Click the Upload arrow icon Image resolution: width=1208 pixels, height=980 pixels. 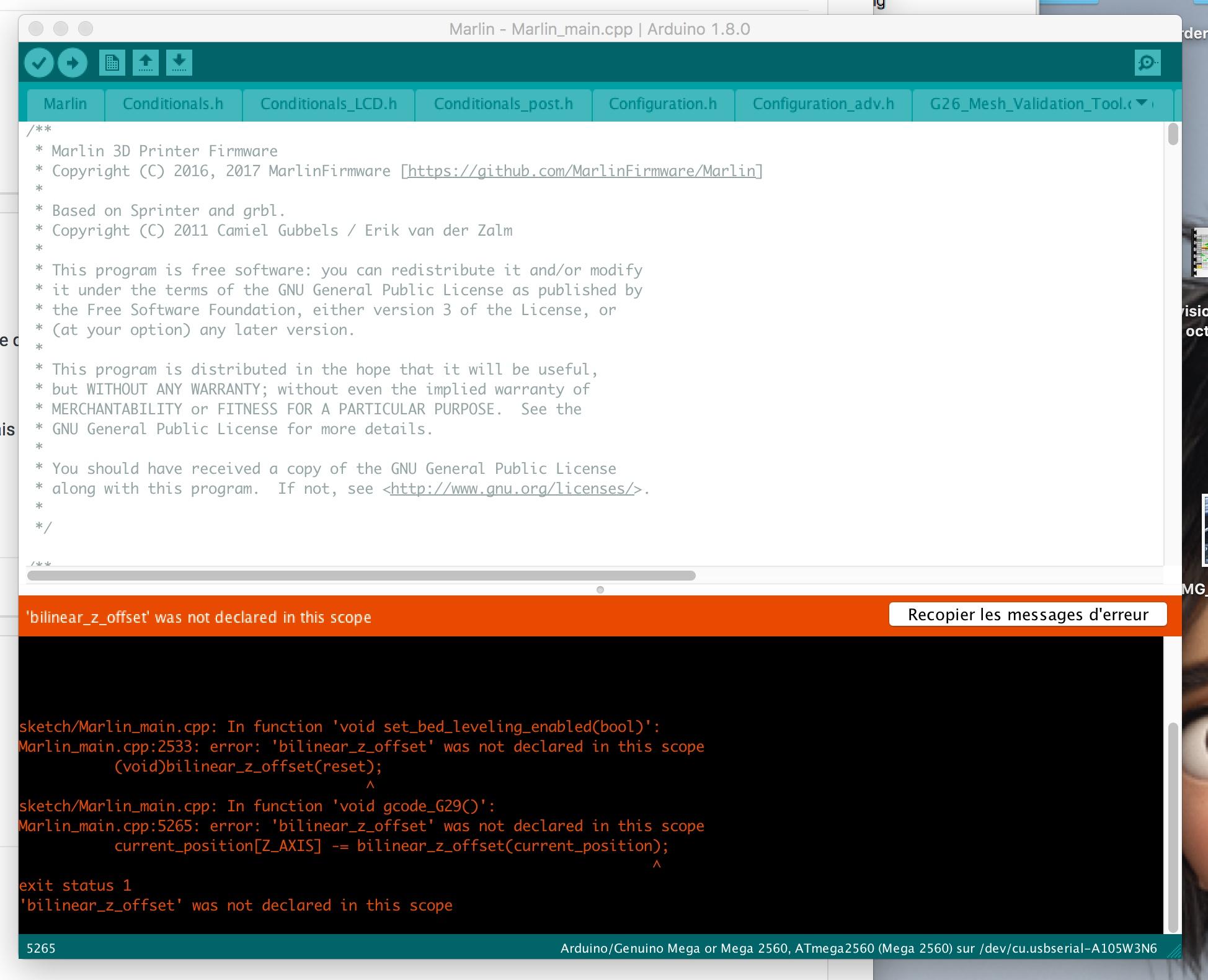(x=73, y=63)
